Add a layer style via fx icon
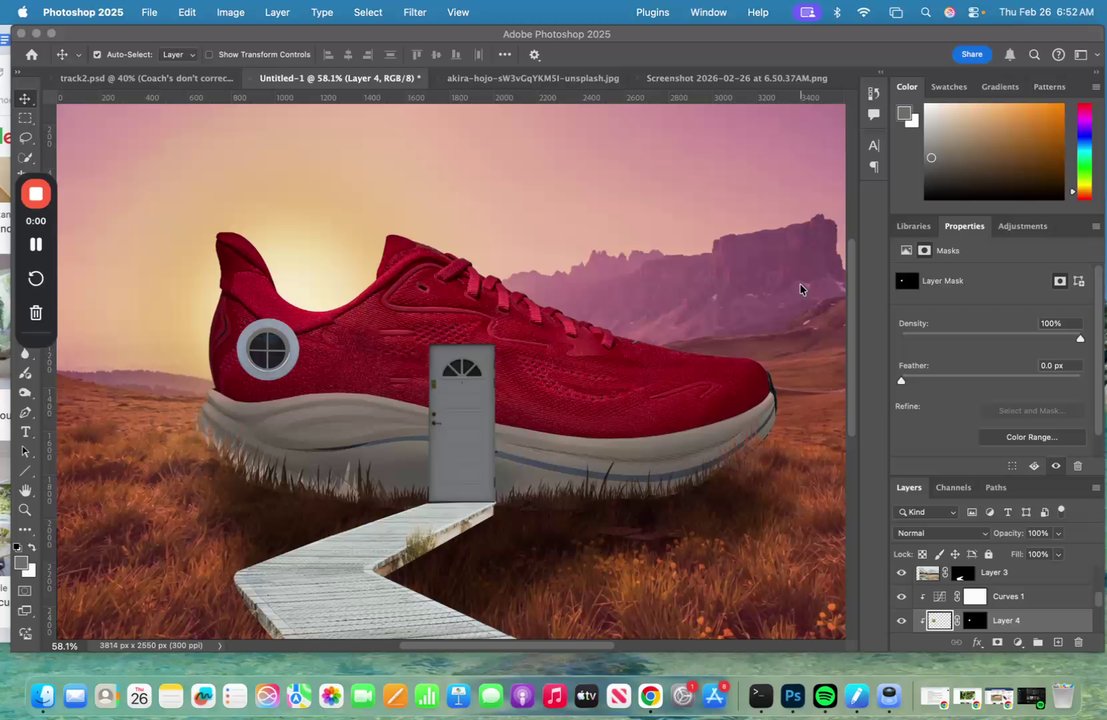This screenshot has height=720, width=1107. coord(977,642)
